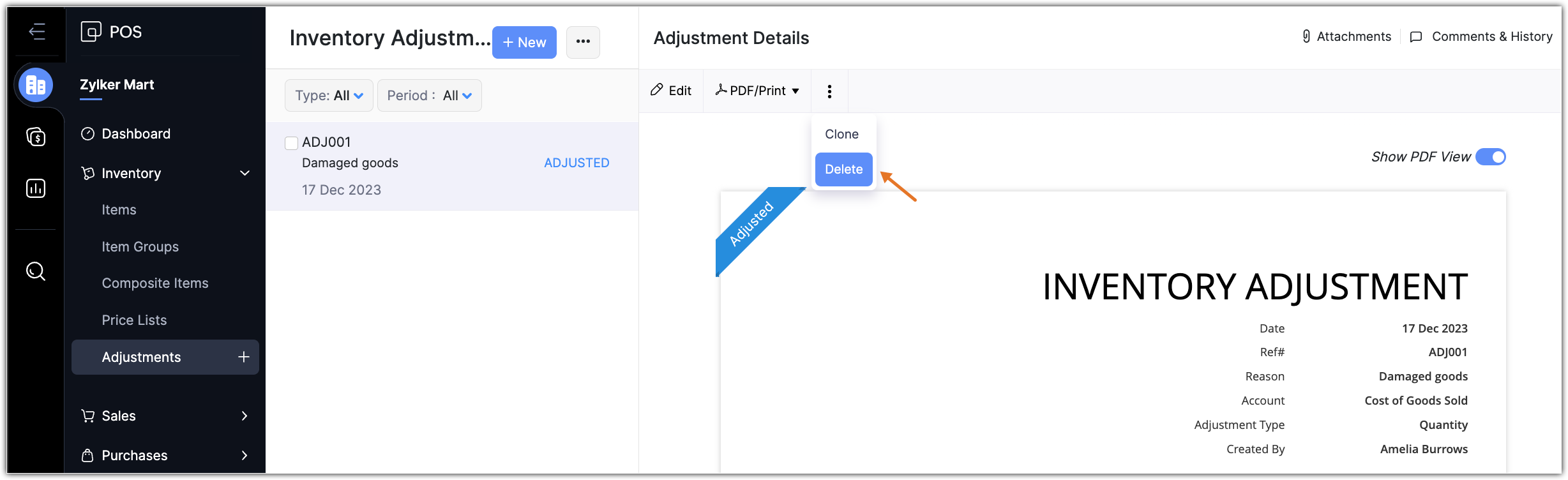This screenshot has width=1568, height=480.
Task: Open the payments icon in the dark sidebar
Action: point(35,136)
